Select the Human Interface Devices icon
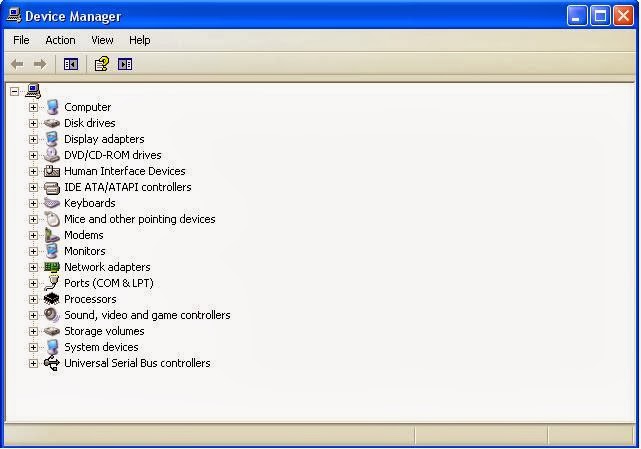 pyautogui.click(x=52, y=171)
